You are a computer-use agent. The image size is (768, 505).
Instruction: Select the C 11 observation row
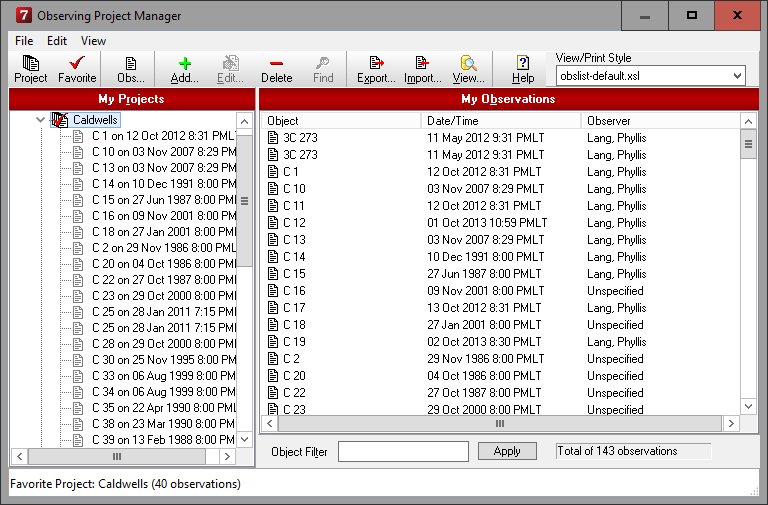click(501, 206)
